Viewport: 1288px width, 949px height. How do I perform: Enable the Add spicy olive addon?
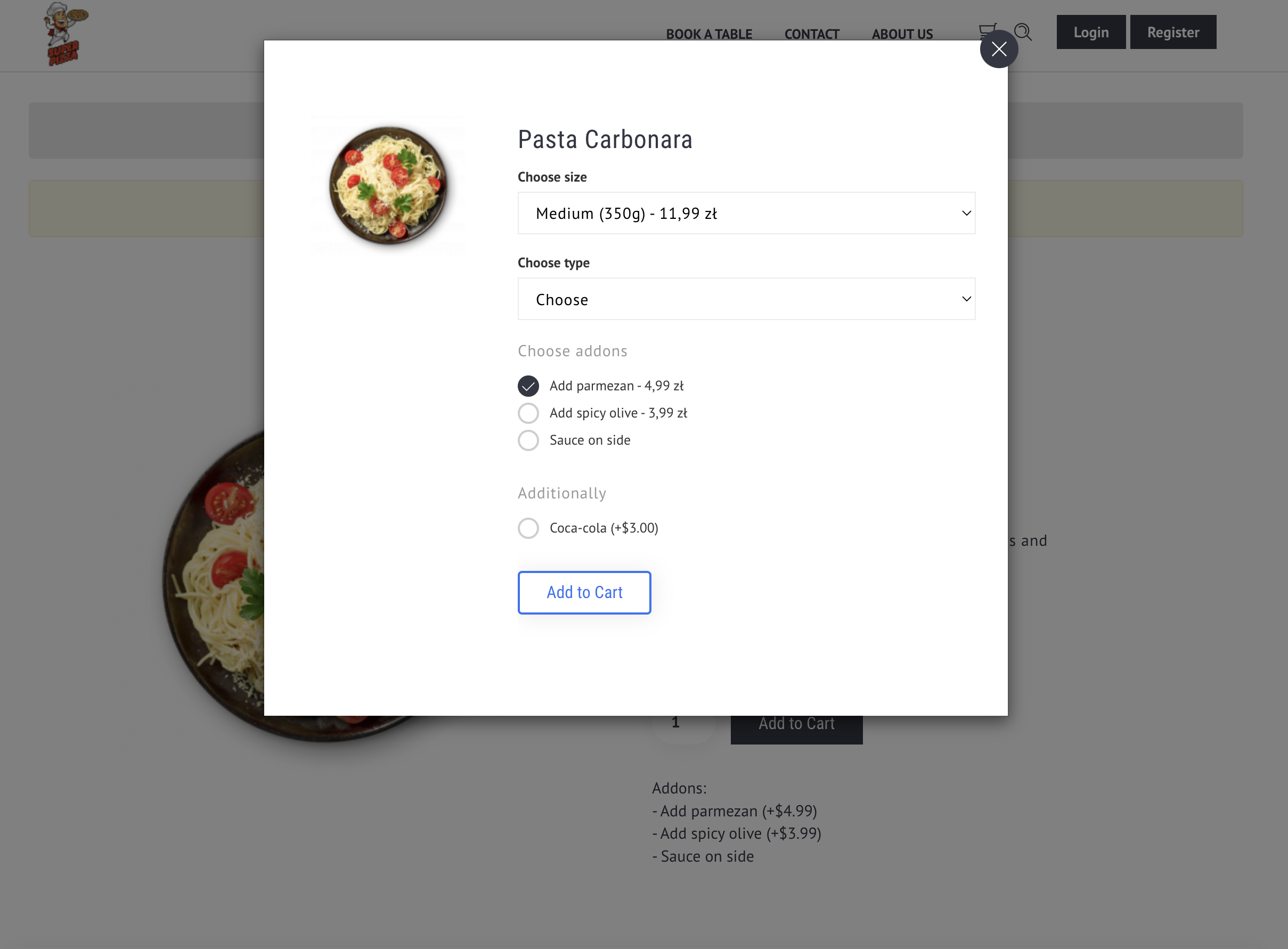pyautogui.click(x=528, y=413)
